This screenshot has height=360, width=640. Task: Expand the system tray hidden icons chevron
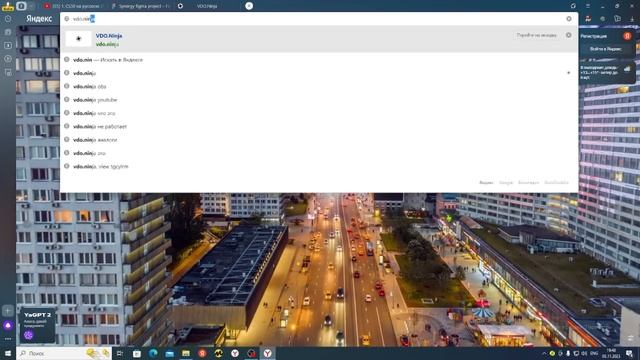544,353
